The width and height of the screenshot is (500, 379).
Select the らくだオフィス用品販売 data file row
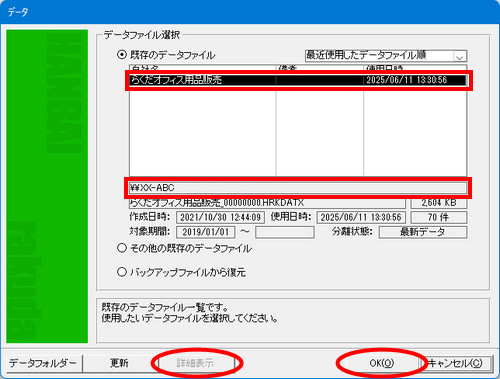[298, 80]
